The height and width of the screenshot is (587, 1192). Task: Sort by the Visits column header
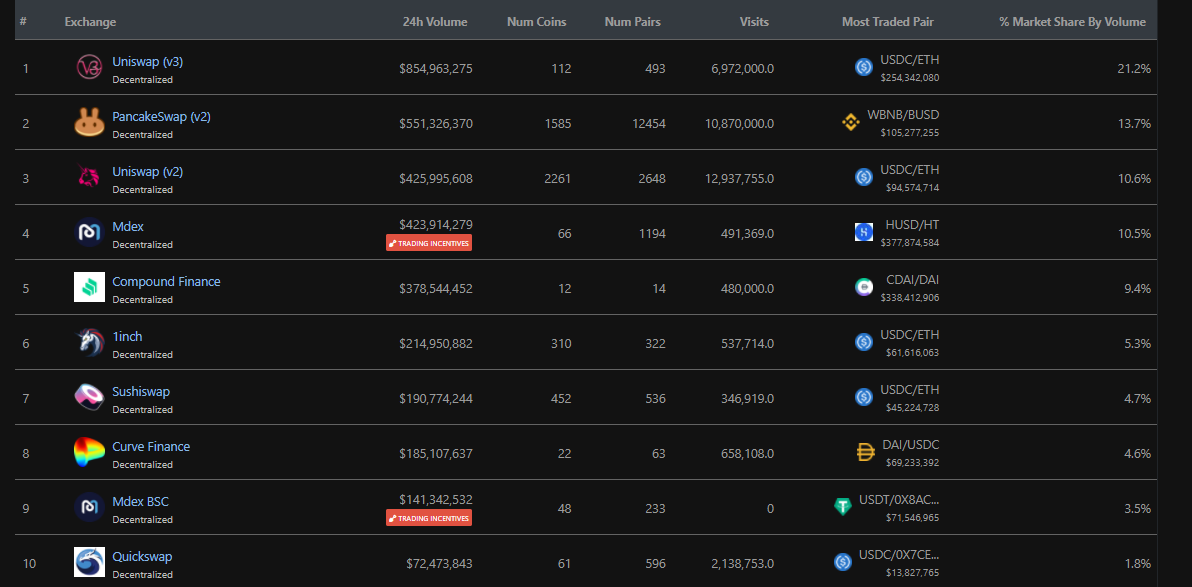click(754, 22)
